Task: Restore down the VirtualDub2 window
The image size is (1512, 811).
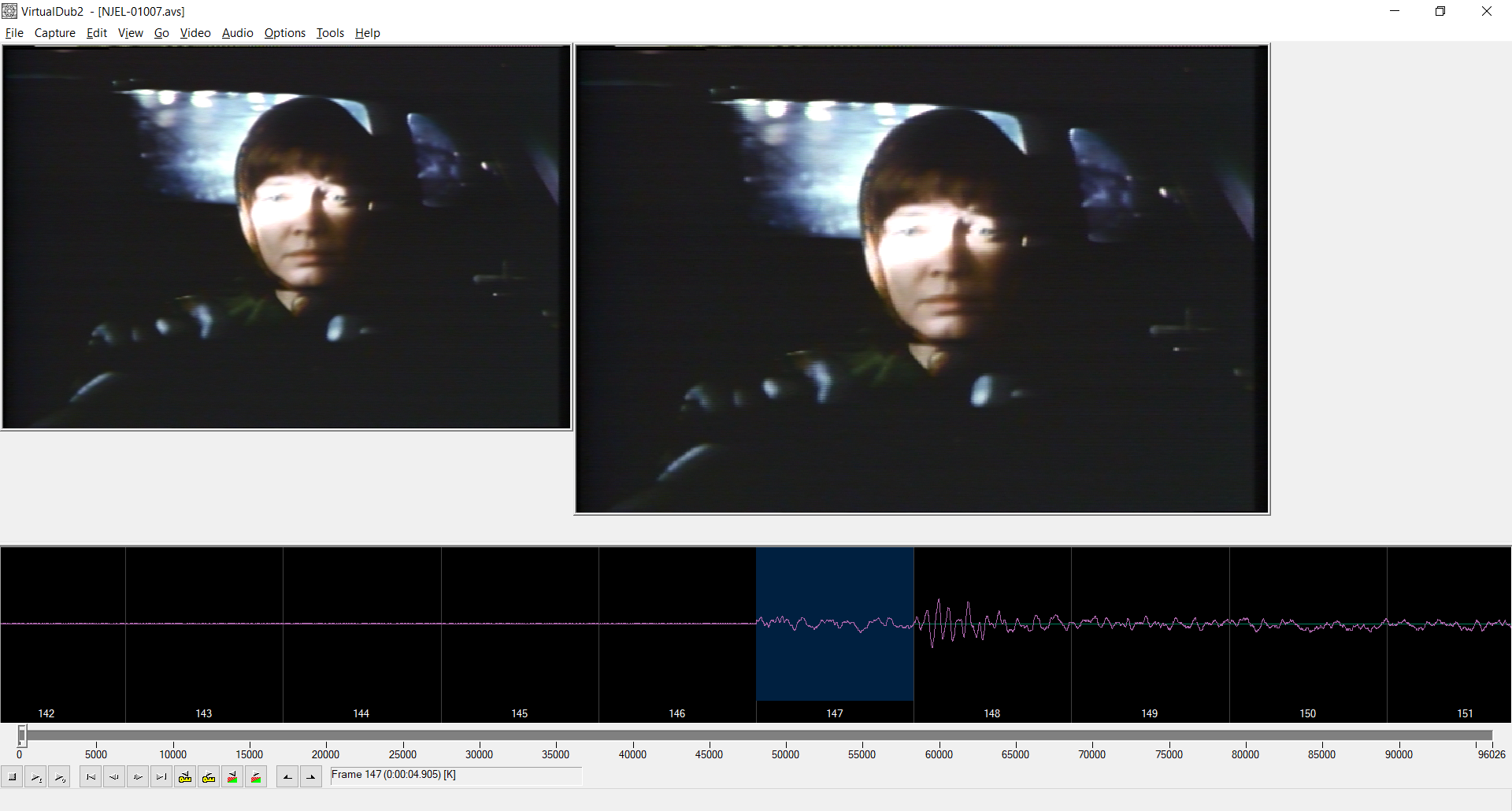Action: 1440,11
